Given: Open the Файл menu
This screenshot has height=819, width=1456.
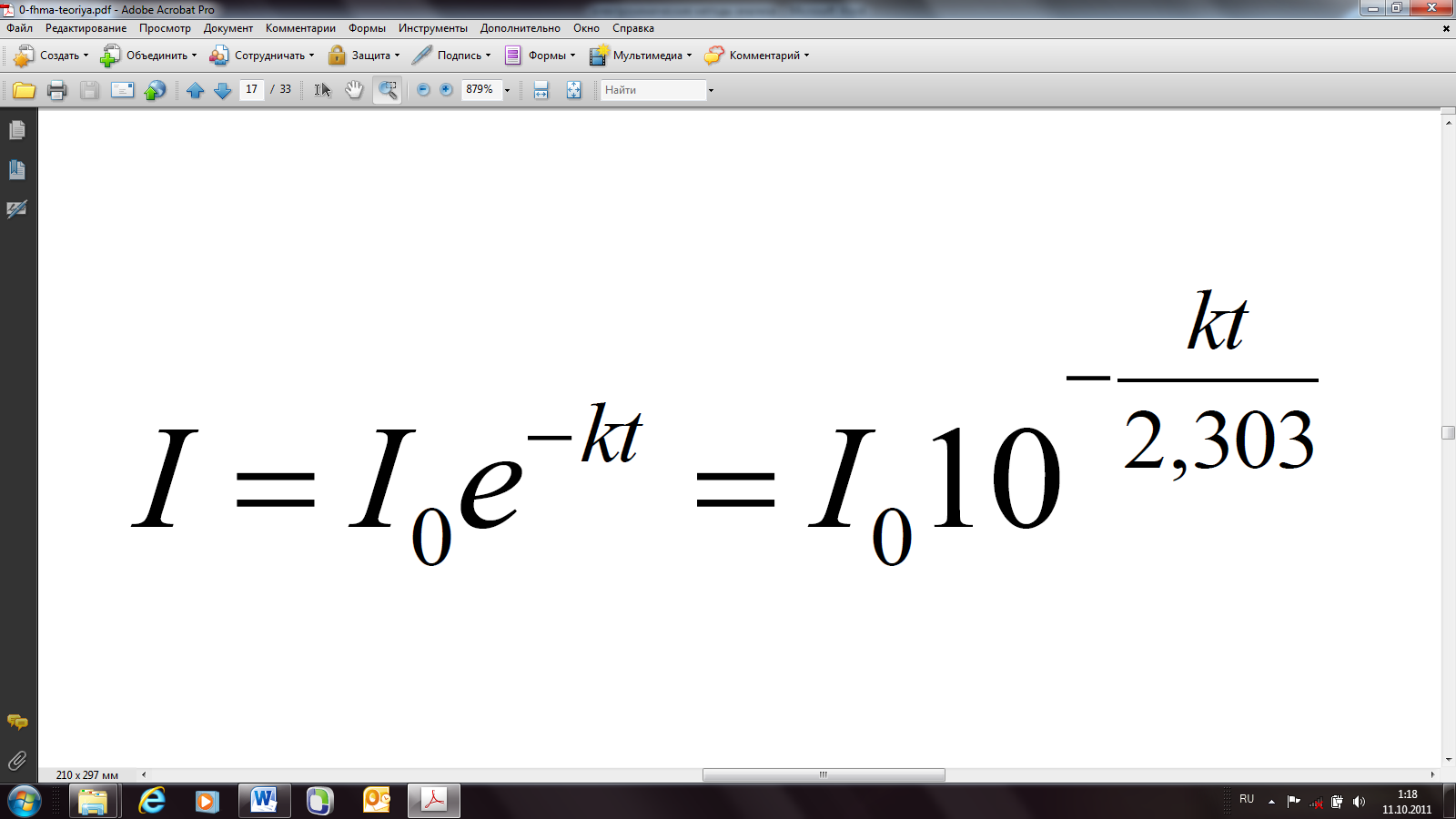Looking at the screenshot, I should pos(19,28).
